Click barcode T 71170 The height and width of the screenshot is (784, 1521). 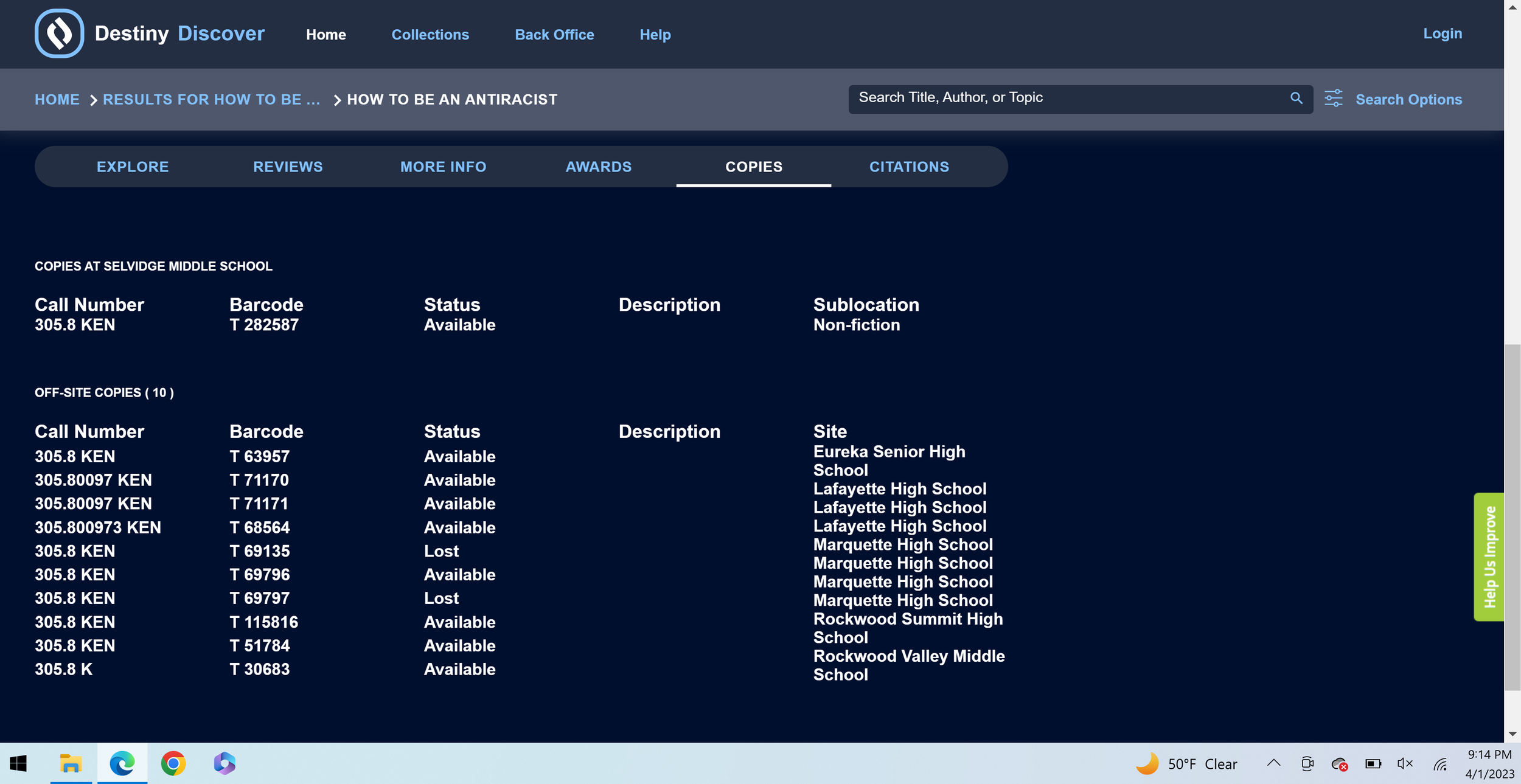[x=259, y=480]
